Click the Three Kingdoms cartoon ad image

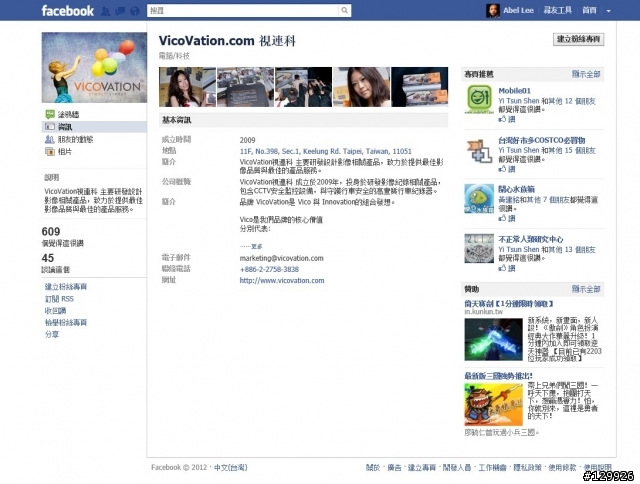493,404
